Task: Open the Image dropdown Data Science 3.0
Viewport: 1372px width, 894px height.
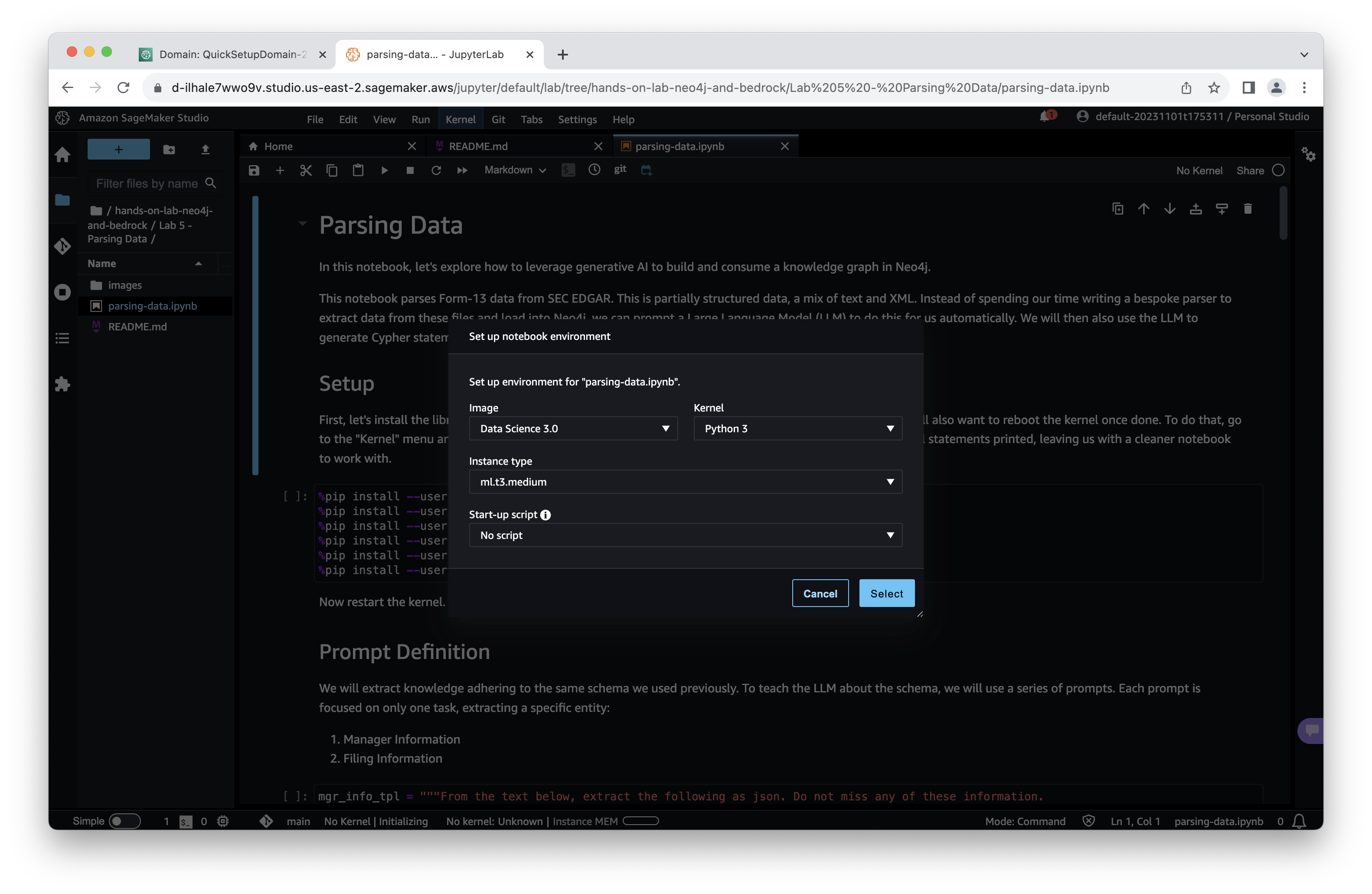Action: pyautogui.click(x=573, y=428)
